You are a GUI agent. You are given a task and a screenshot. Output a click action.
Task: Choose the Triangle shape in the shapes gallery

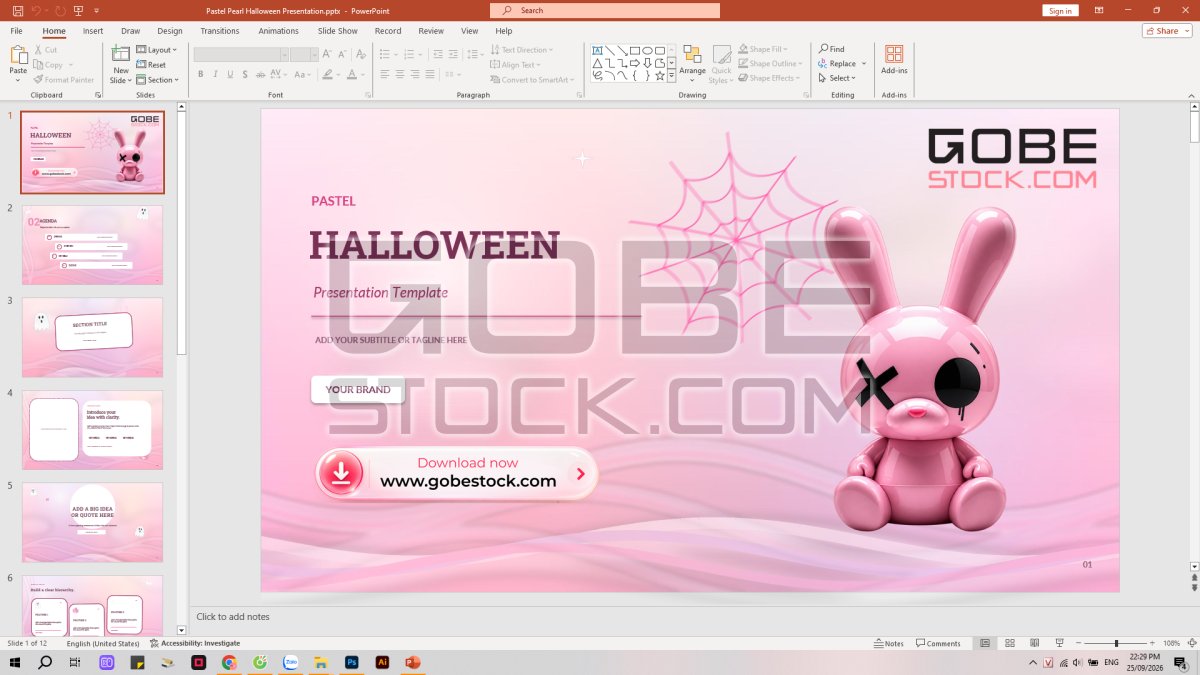(597, 63)
